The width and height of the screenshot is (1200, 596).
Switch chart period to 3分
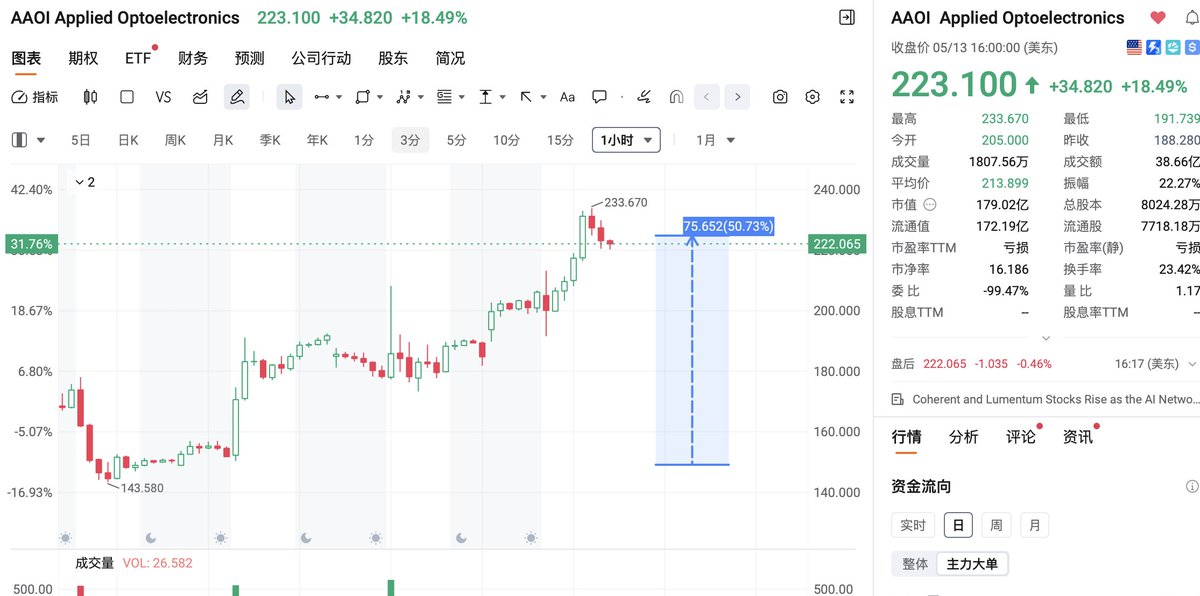click(x=410, y=140)
